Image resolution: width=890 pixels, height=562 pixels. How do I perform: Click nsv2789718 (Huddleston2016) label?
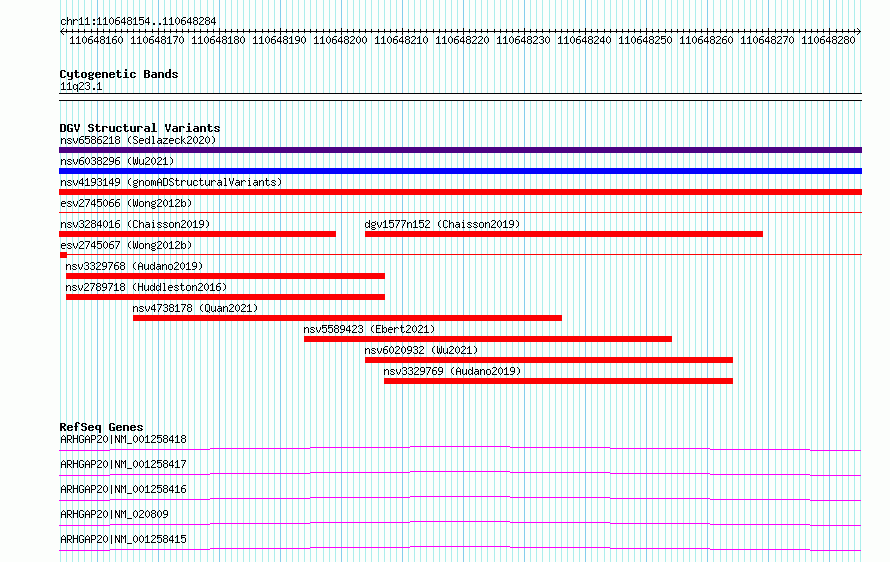point(146,287)
